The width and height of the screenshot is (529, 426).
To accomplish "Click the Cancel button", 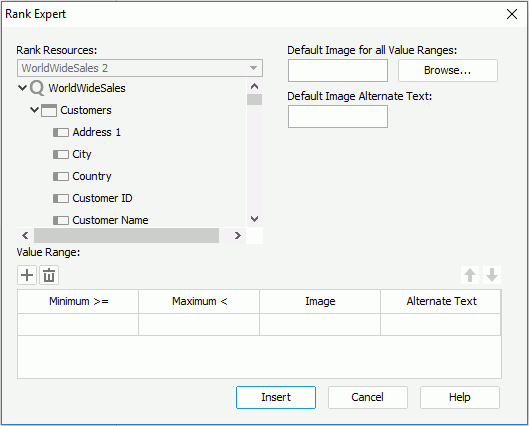I will (368, 397).
